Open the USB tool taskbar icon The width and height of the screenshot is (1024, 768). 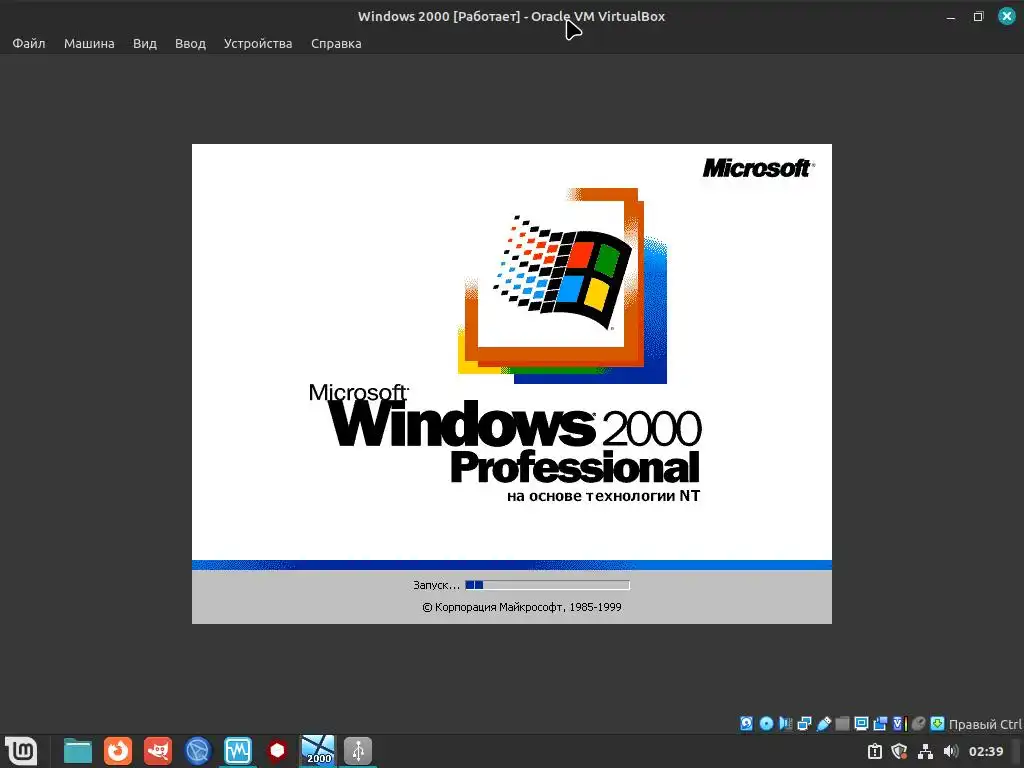(358, 750)
